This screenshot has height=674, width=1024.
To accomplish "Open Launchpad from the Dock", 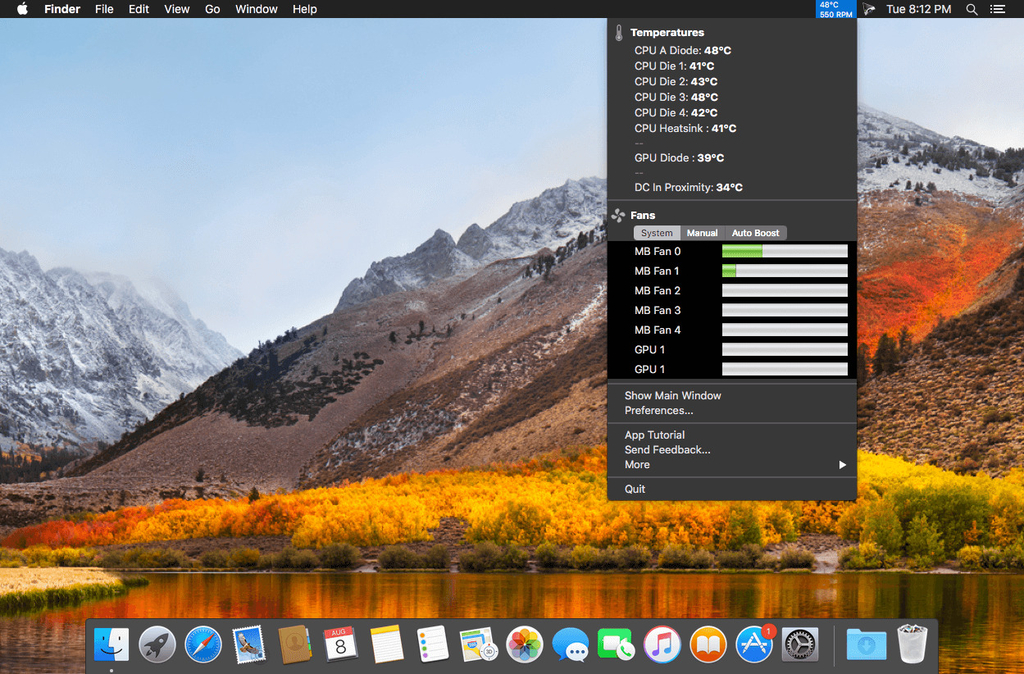I will [x=157, y=645].
